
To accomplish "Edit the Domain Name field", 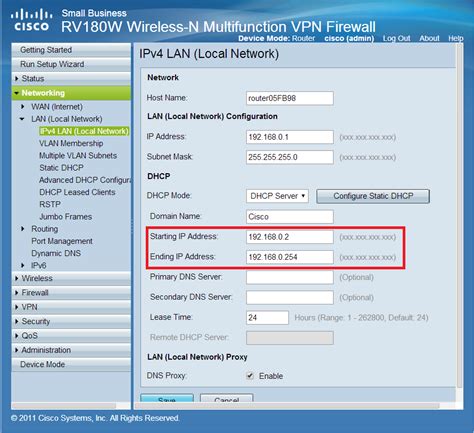I will pos(290,217).
